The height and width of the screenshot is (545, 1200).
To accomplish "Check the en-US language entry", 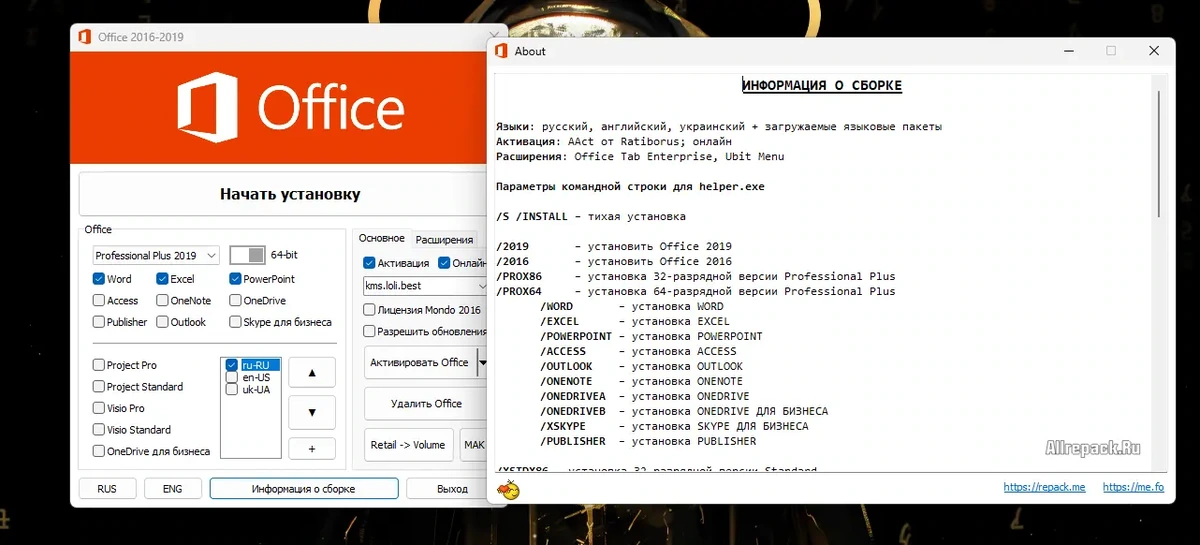I will coord(232,377).
